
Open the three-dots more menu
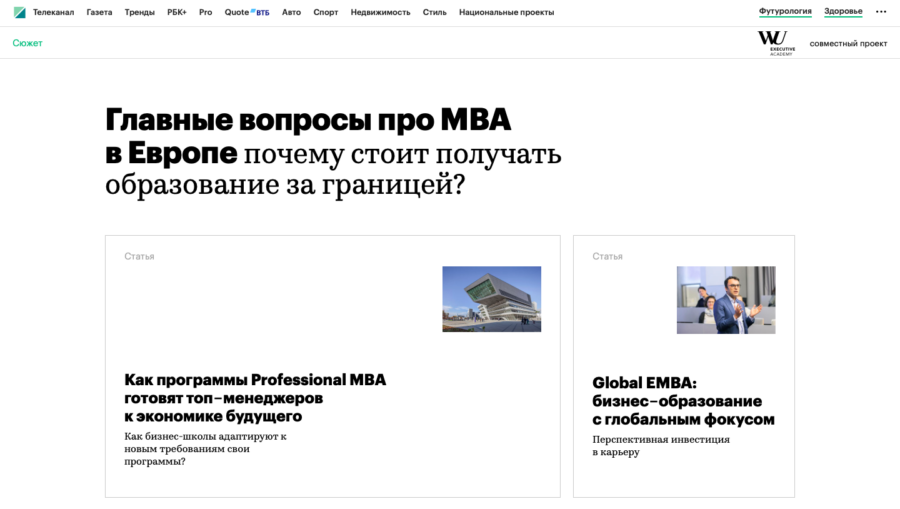click(x=881, y=11)
